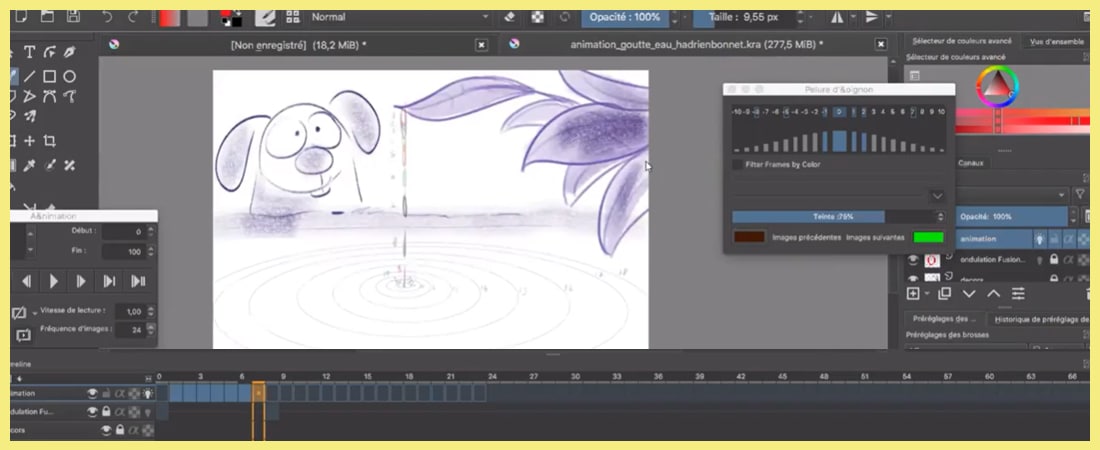Save the document with the floppy icon

(72, 16)
